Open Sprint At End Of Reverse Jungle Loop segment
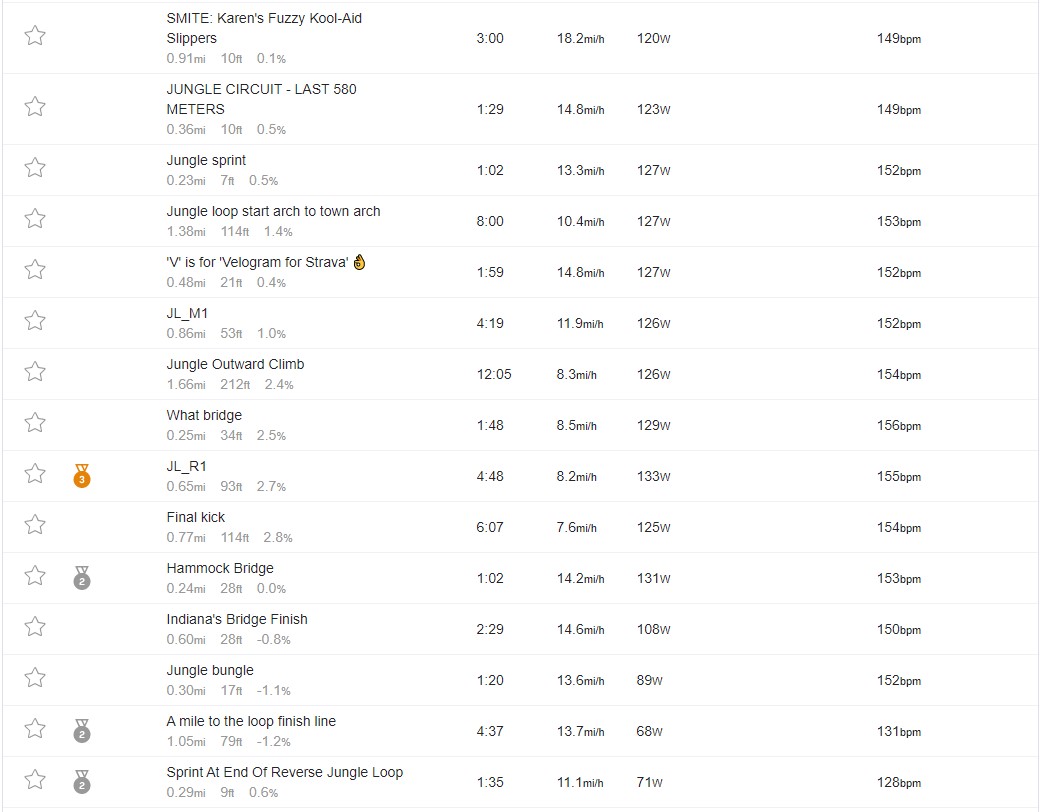Image resolution: width=1042 pixels, height=812 pixels. 284,772
